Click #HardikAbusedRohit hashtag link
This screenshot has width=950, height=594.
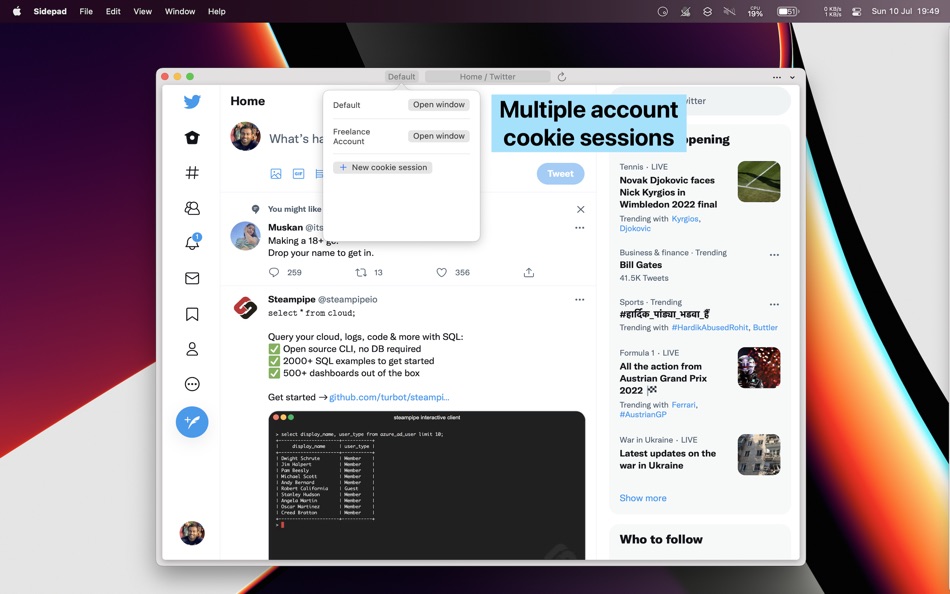coord(710,327)
